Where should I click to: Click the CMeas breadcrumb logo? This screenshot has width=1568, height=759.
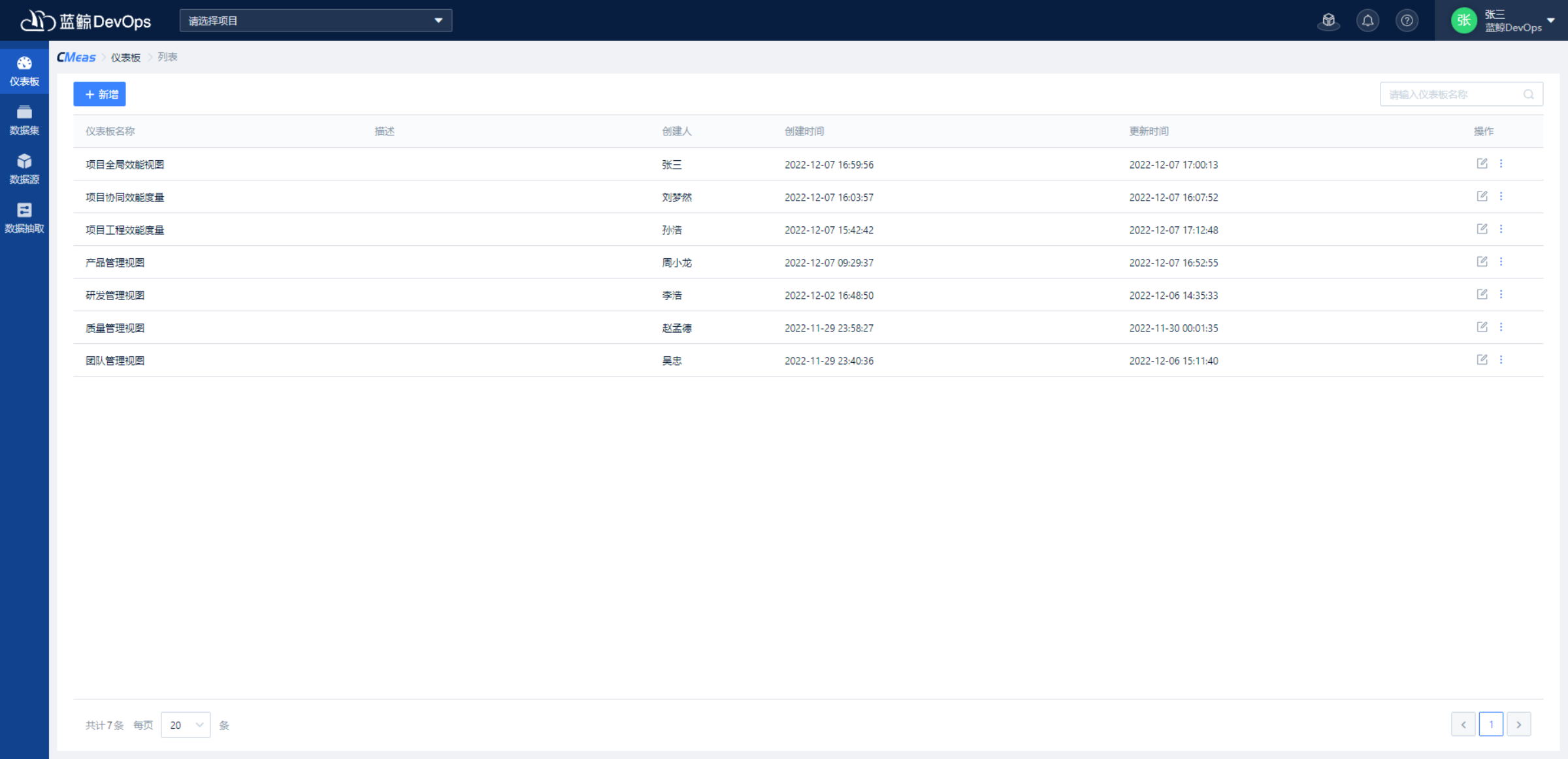pos(76,58)
